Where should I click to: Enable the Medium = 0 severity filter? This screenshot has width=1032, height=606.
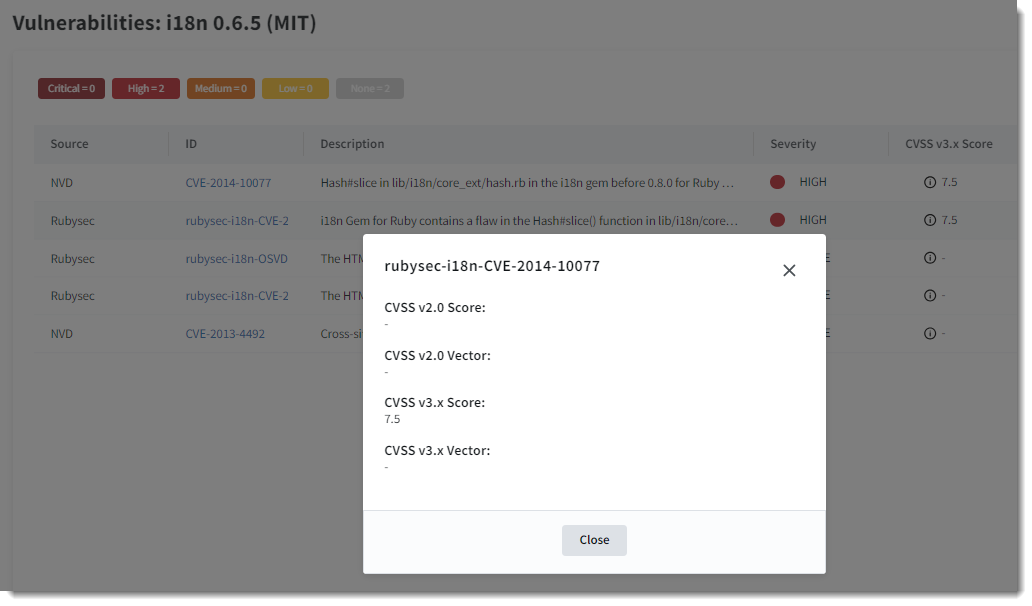pos(220,88)
